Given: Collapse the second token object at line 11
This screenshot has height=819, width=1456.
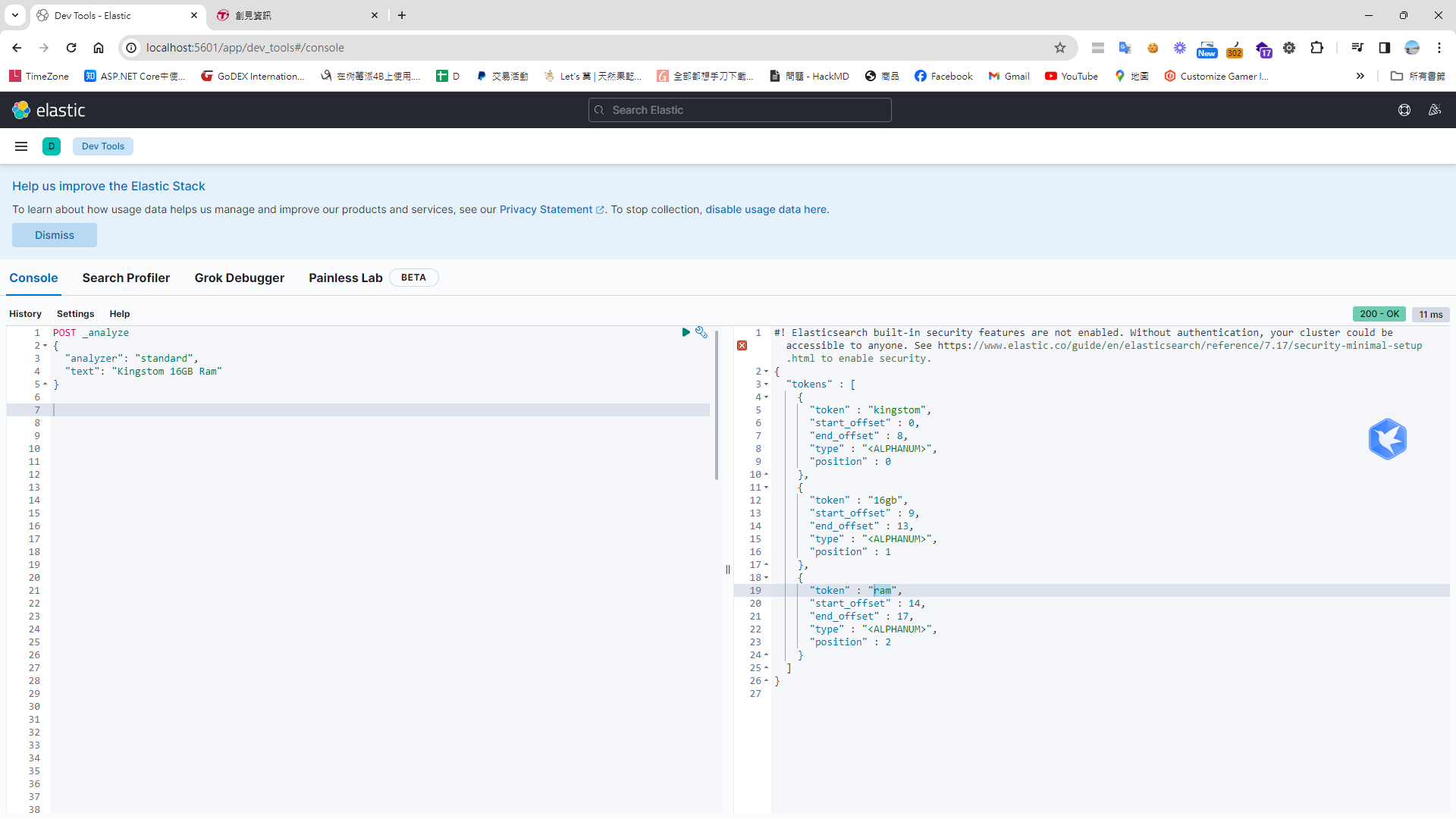Looking at the screenshot, I should [x=767, y=488].
